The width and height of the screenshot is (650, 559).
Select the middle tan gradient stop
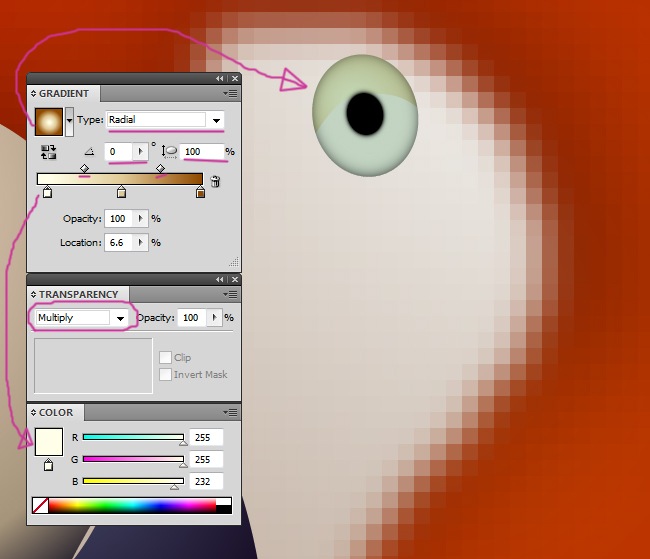pos(121,192)
